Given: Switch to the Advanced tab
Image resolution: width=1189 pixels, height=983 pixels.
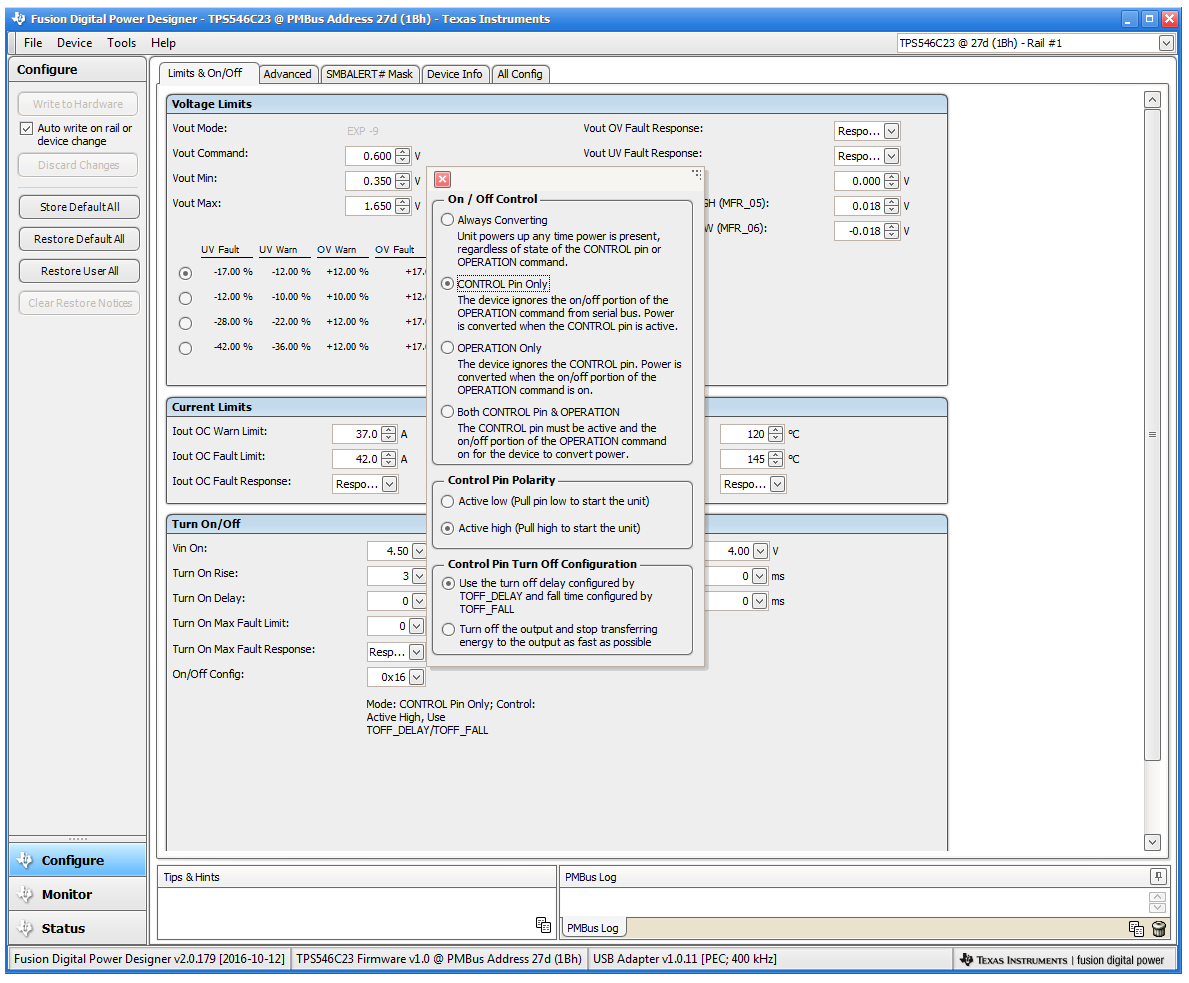Looking at the screenshot, I should point(288,73).
